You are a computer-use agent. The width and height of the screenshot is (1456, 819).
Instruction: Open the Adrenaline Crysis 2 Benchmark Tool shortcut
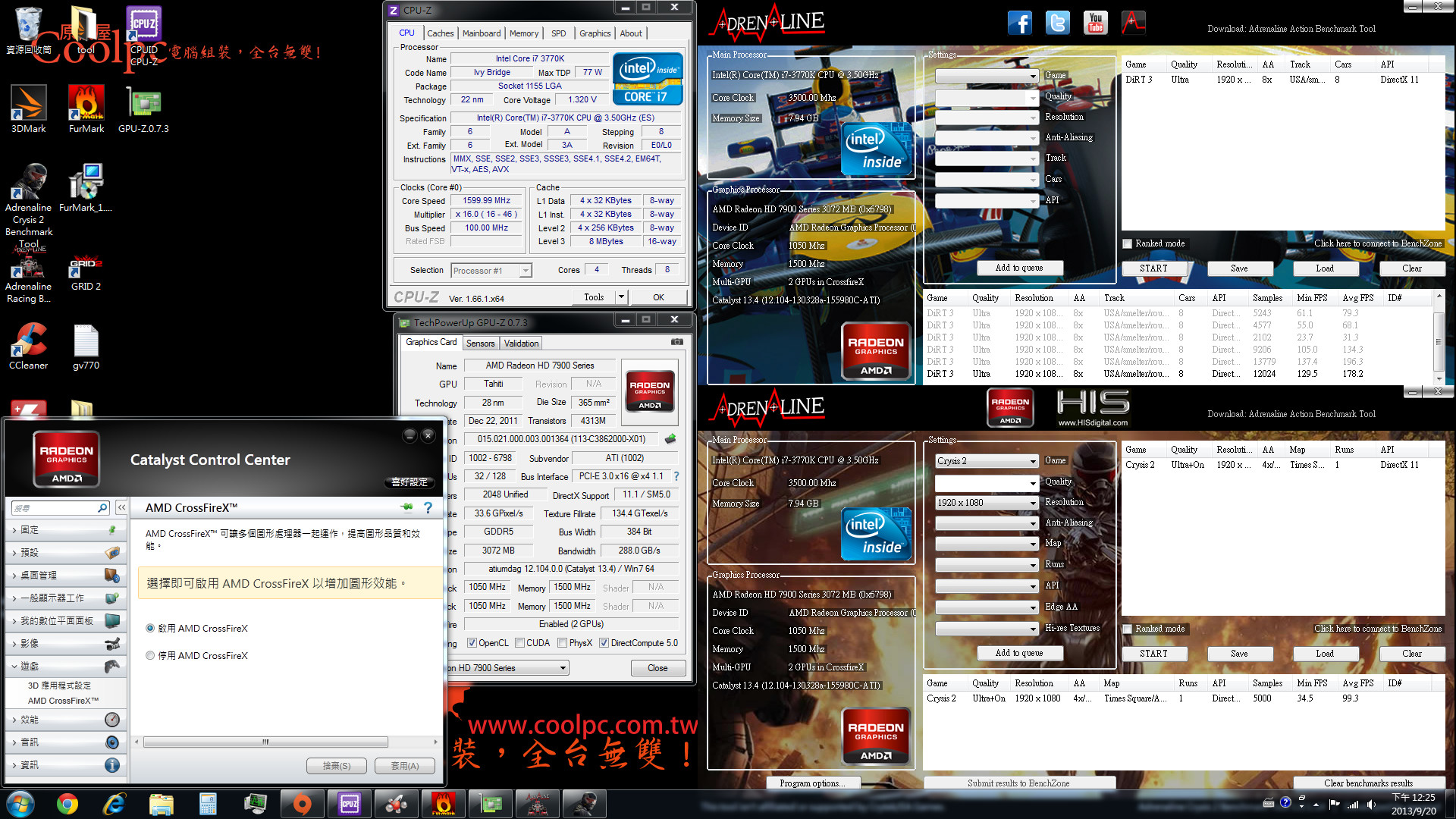[29, 206]
